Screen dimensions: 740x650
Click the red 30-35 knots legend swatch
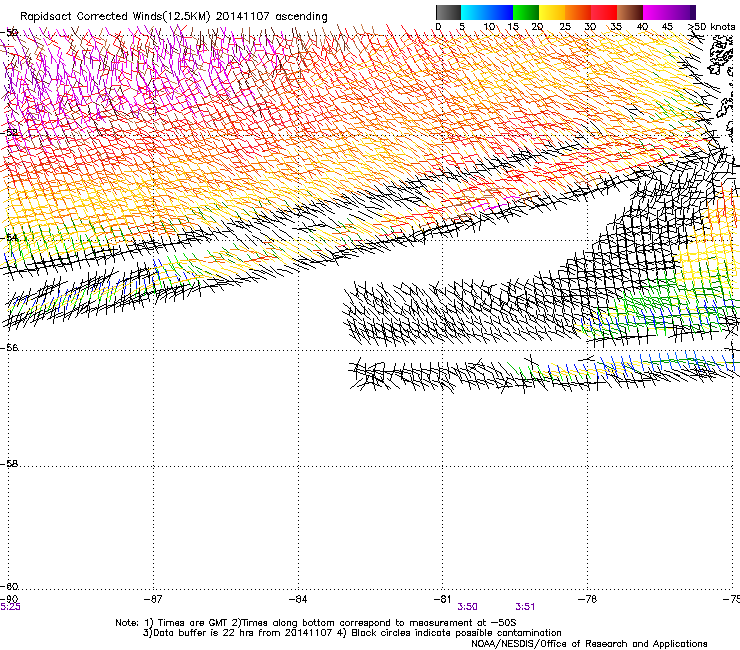604,12
